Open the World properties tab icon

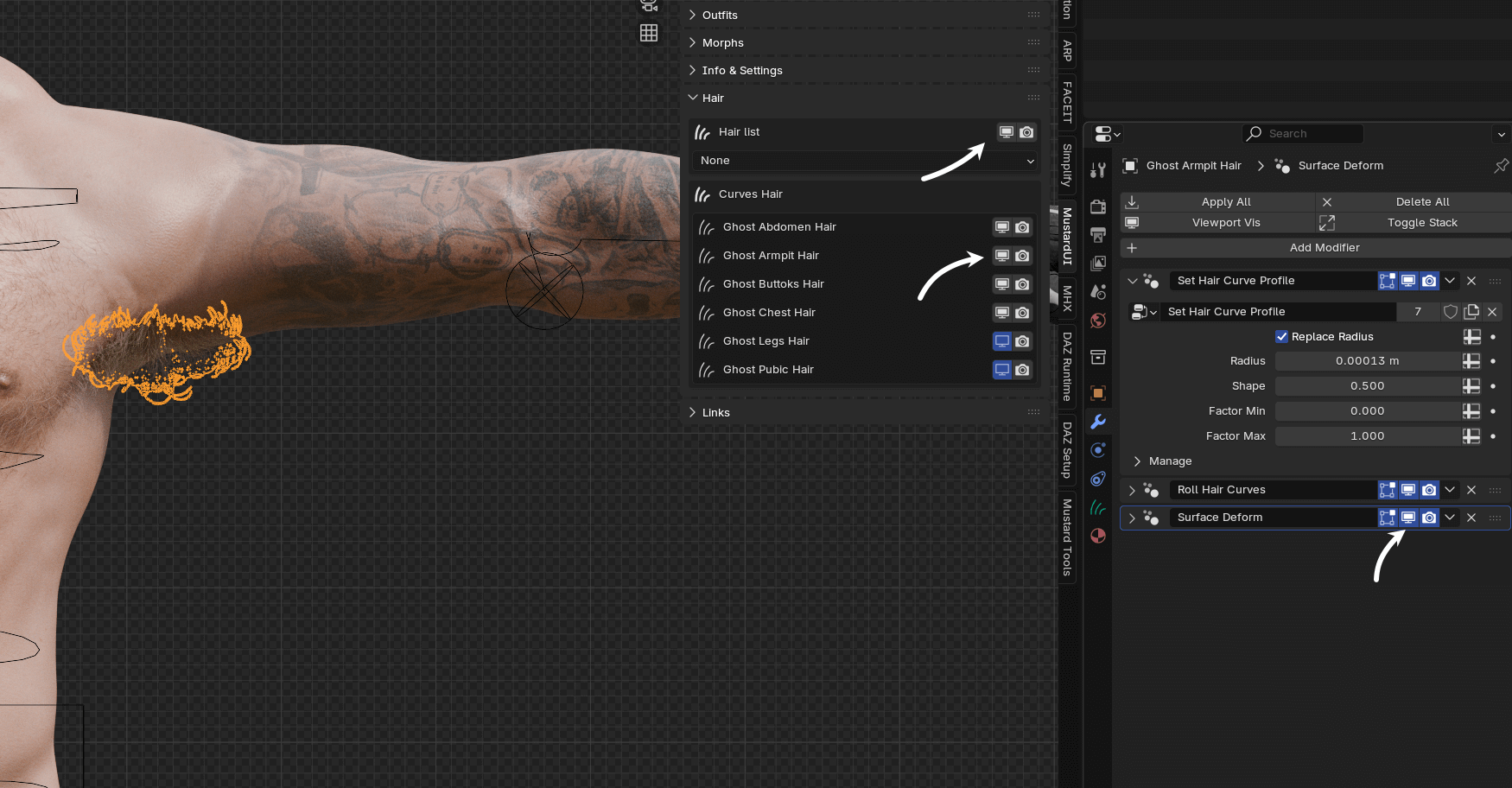[x=1098, y=321]
